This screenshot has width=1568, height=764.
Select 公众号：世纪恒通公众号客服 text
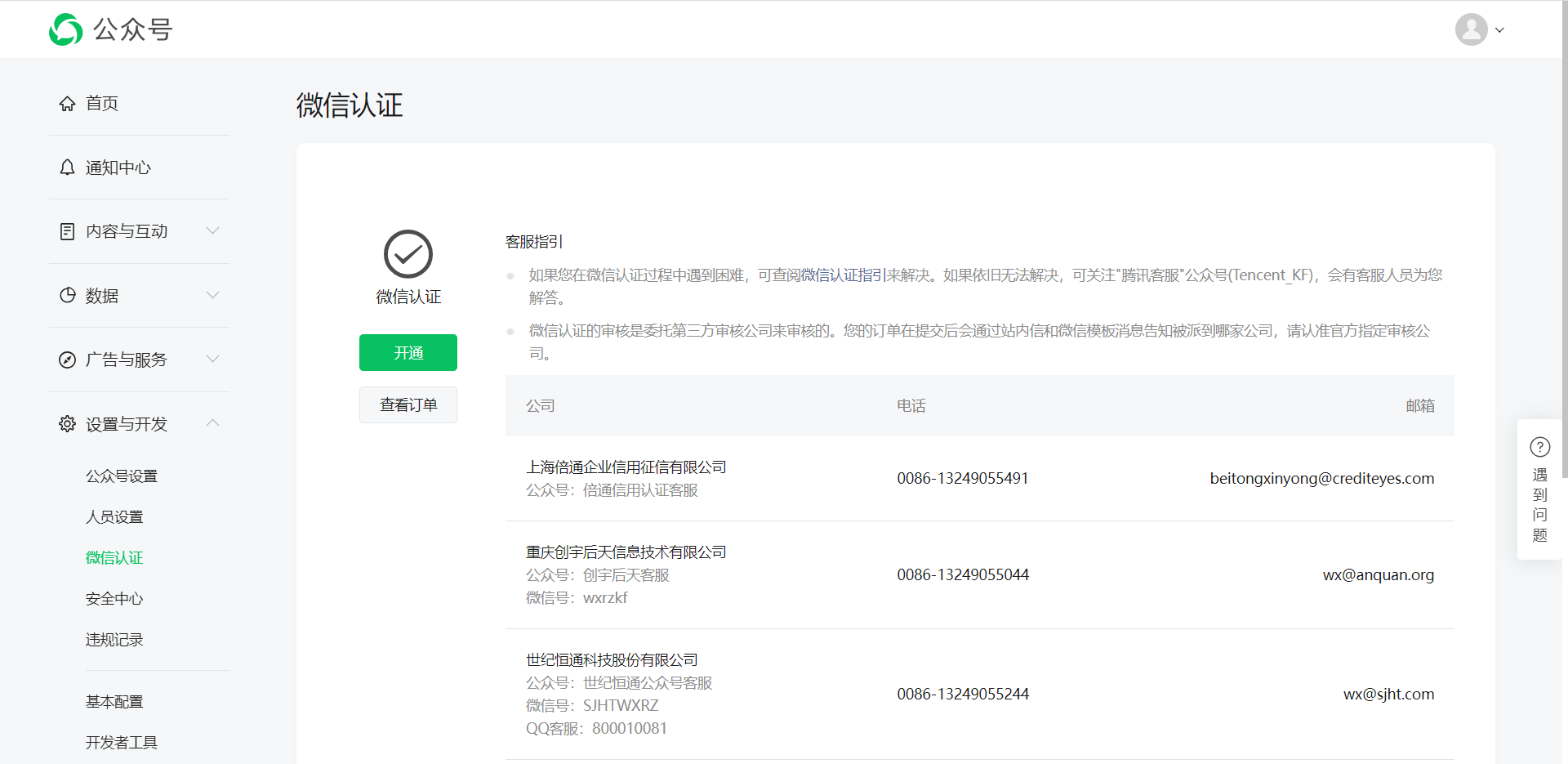619,682
